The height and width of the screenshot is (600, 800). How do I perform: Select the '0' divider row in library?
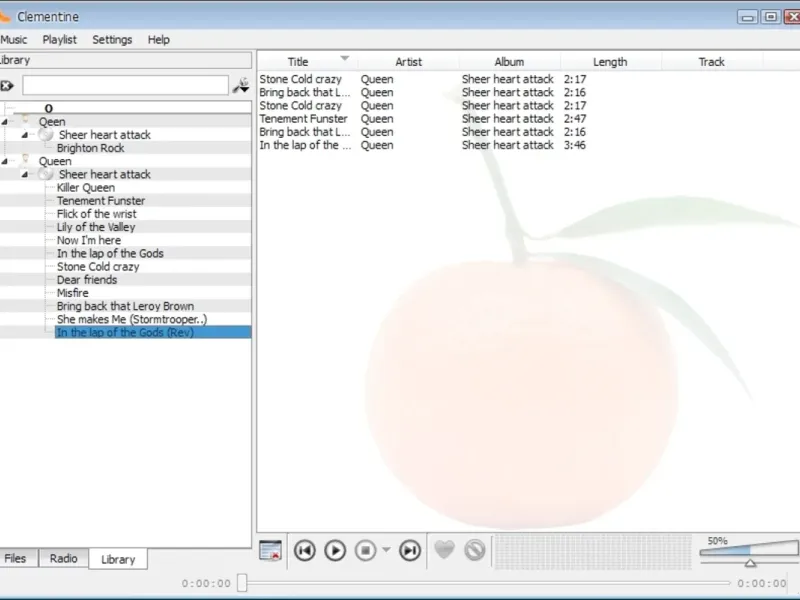(126, 108)
